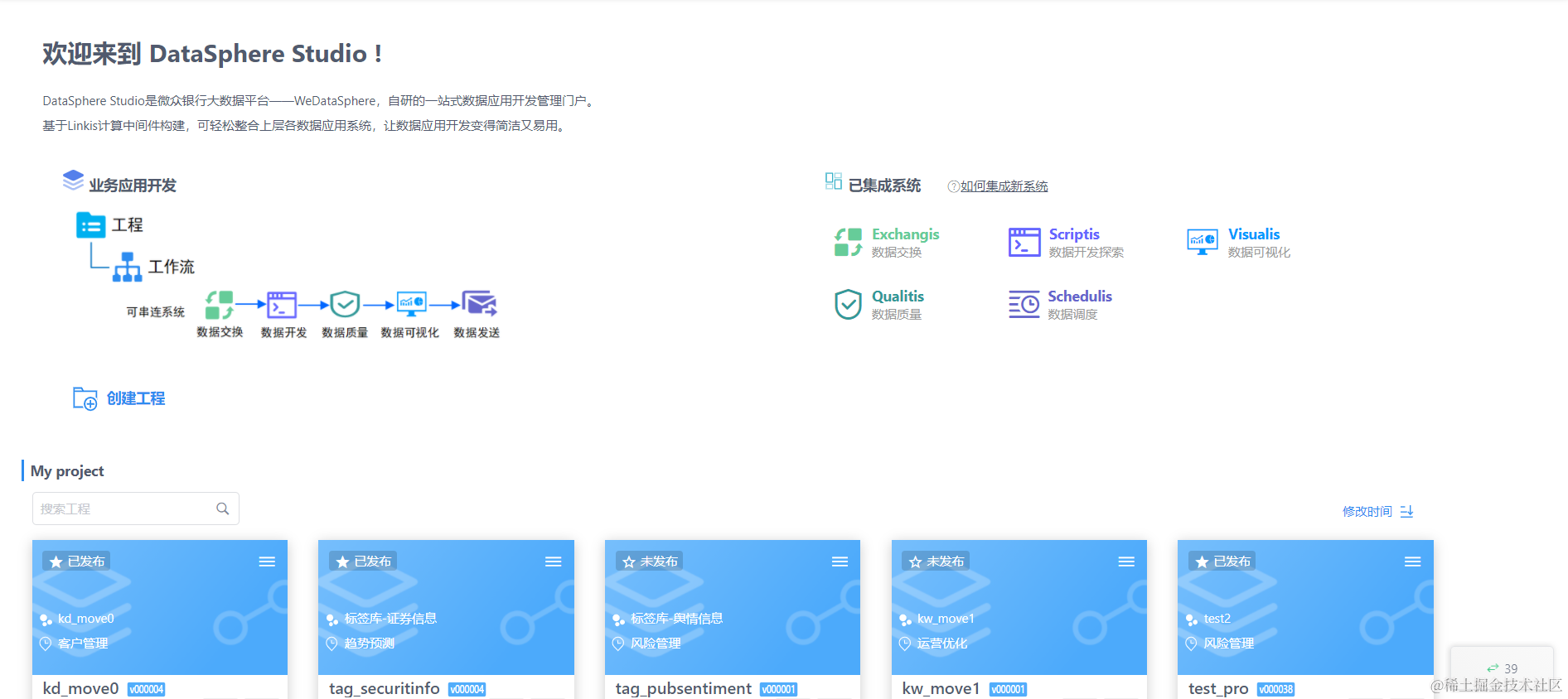Click the 数据交换 workflow diagram icon
Screen dimensions: 1568x699
point(220,305)
